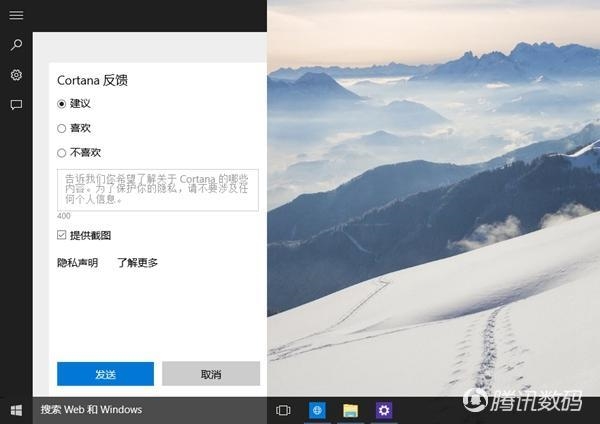
Task: Open the Cortana hamburger menu
Action: (16, 15)
